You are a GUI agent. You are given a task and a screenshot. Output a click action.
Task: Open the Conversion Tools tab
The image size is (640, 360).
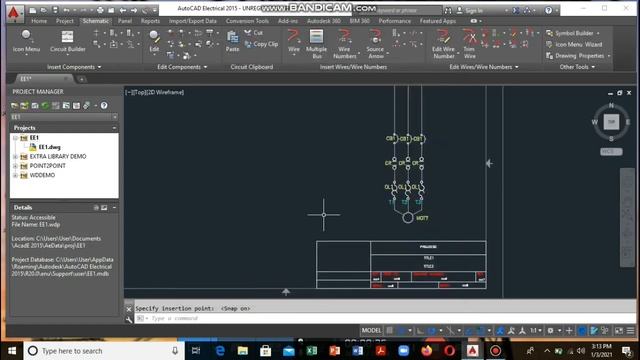247,21
